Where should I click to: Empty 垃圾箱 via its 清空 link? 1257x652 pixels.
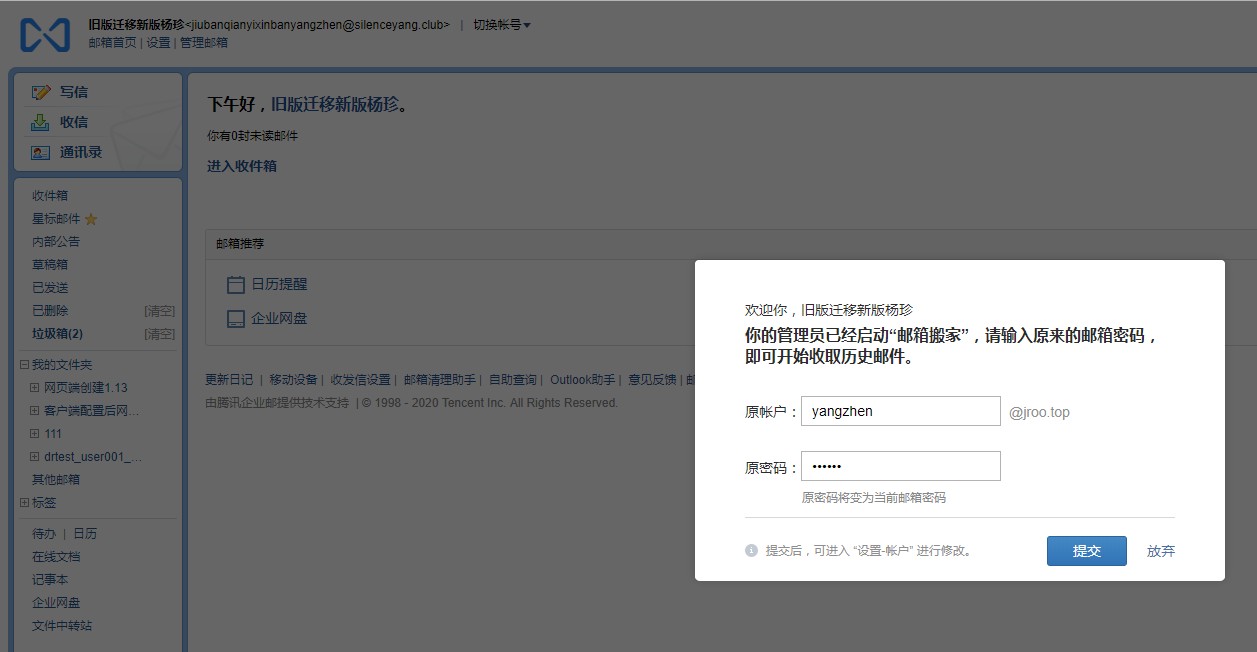tap(160, 334)
